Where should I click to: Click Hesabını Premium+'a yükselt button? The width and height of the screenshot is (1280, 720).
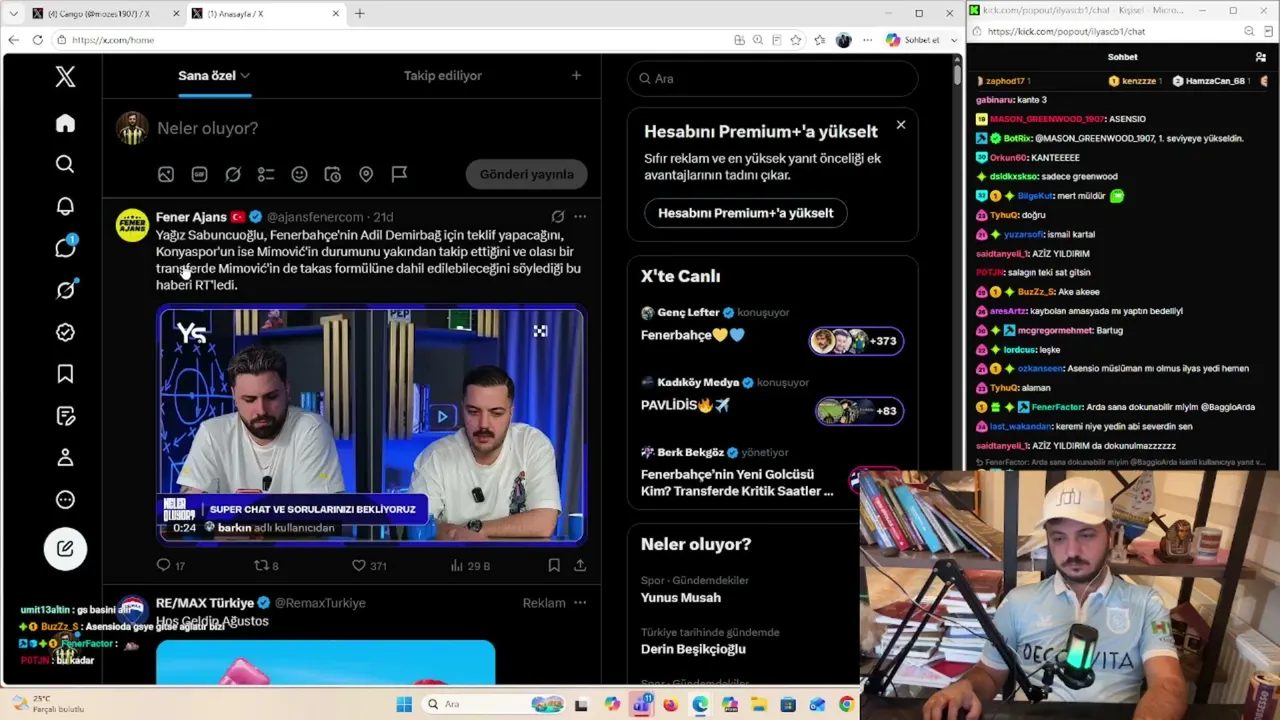745,213
